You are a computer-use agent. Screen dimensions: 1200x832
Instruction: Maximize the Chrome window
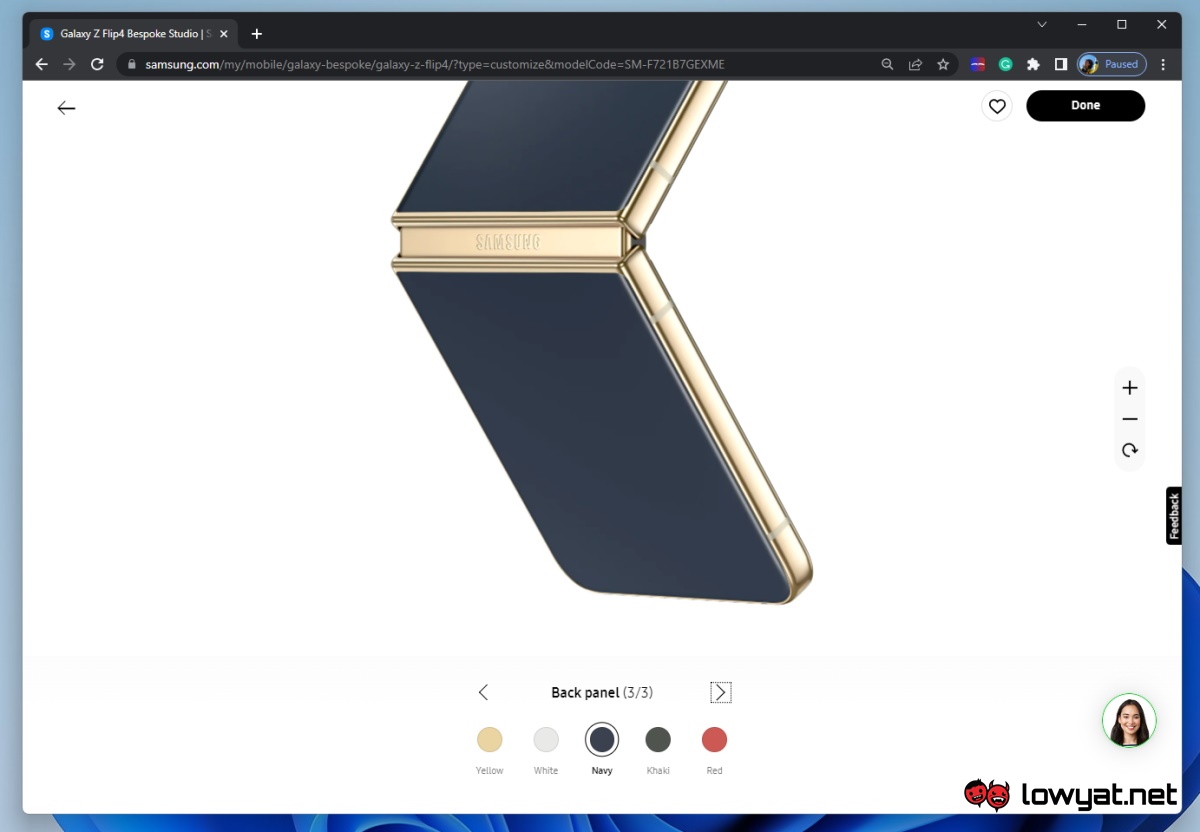click(x=1122, y=24)
